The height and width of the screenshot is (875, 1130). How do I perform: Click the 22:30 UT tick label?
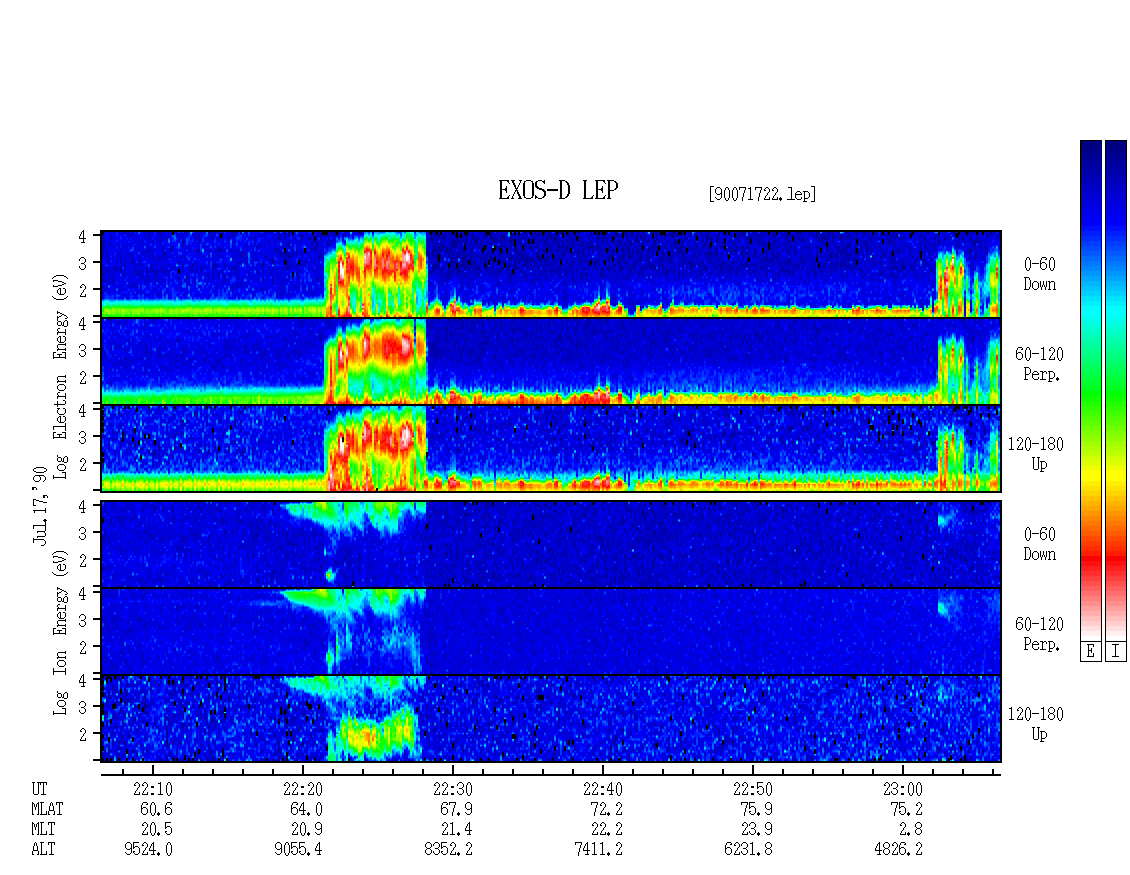coord(453,789)
